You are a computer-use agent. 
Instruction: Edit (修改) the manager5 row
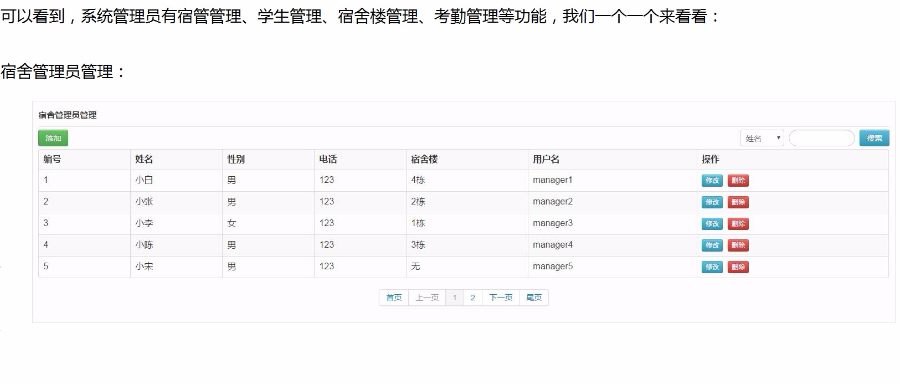coord(712,267)
